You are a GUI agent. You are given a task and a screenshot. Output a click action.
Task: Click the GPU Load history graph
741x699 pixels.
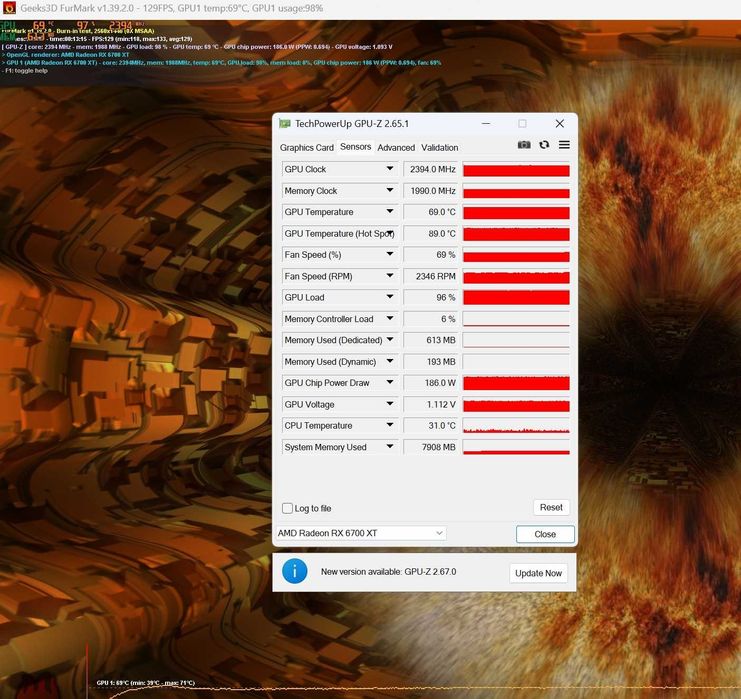click(x=516, y=297)
